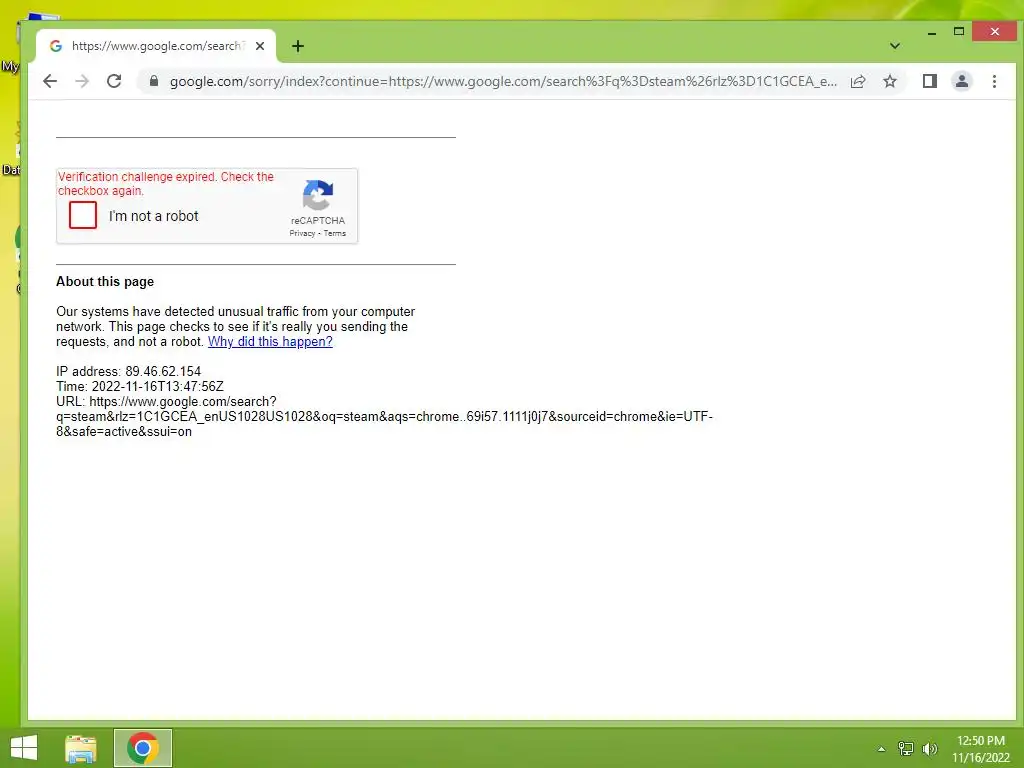Viewport: 1024px width, 768px height.
Task: Open the network tray icon
Action: point(906,748)
